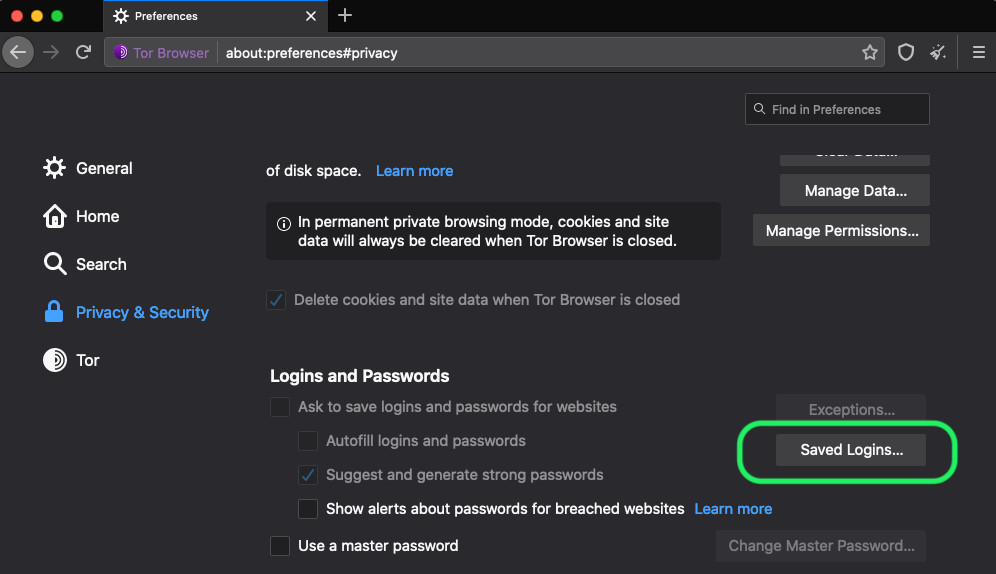This screenshot has height=574, width=996.
Task: Open a new tab with plus button
Action: (345, 16)
